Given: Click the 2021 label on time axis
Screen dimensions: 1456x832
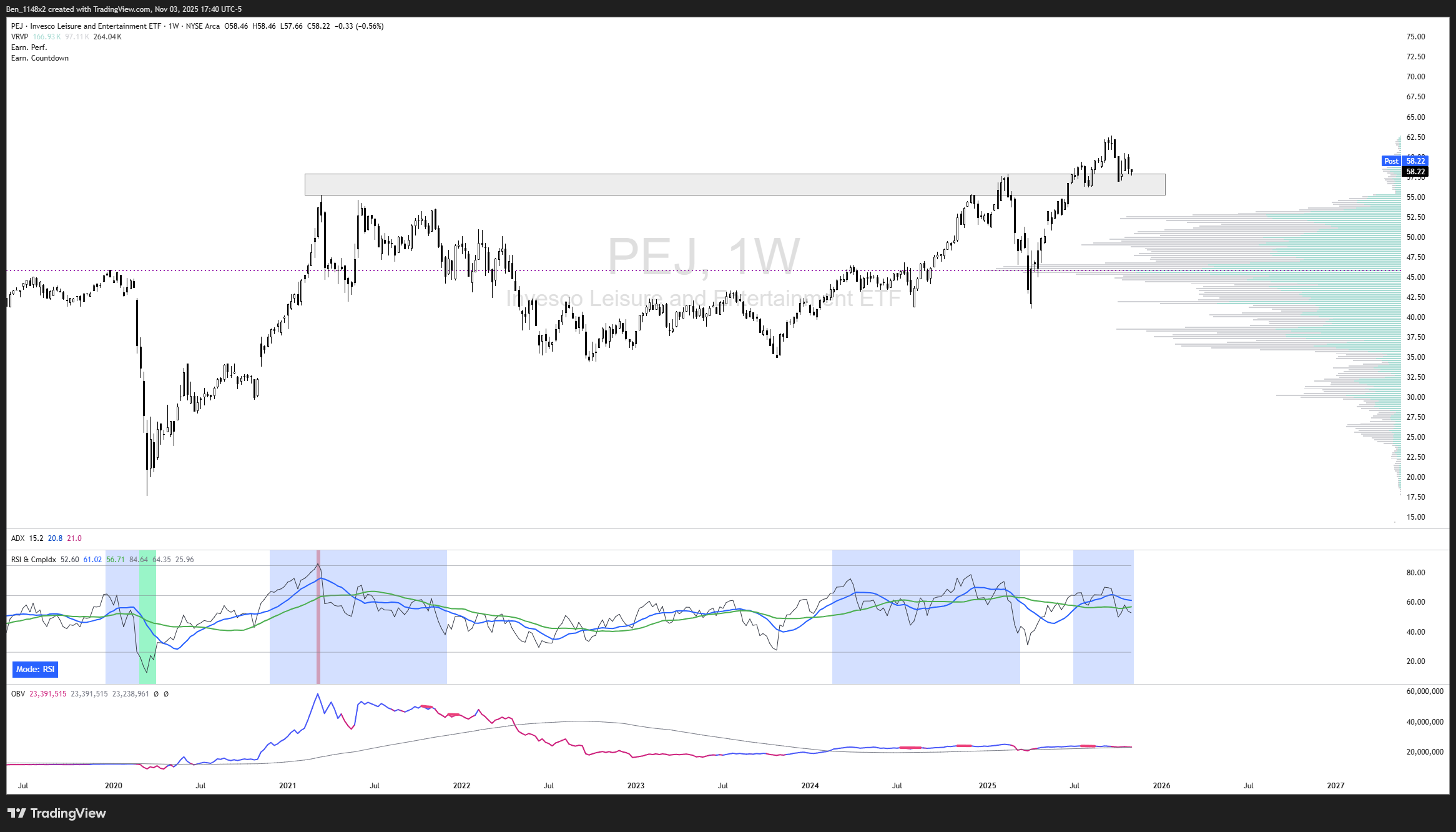Looking at the screenshot, I should click(x=287, y=786).
